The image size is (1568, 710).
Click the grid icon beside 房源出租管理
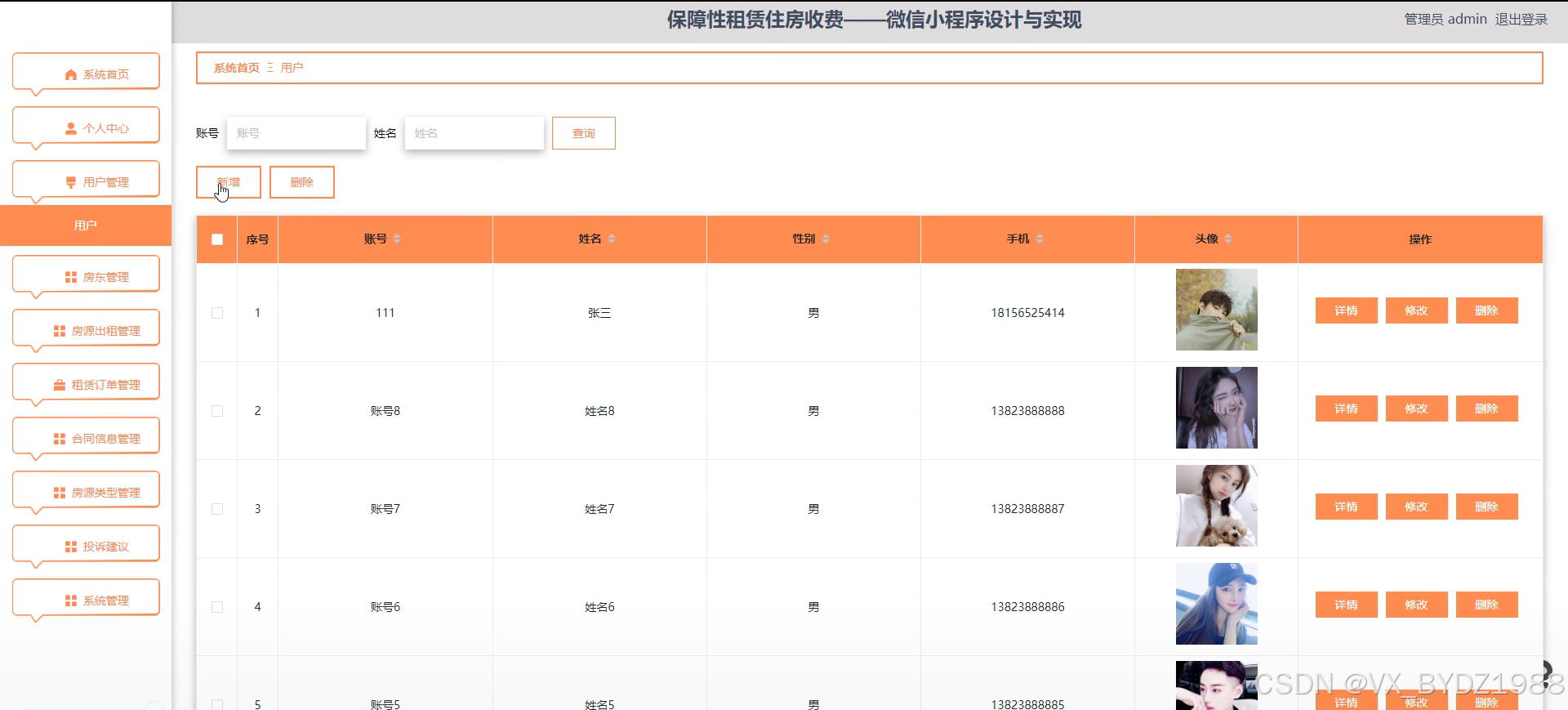click(60, 331)
